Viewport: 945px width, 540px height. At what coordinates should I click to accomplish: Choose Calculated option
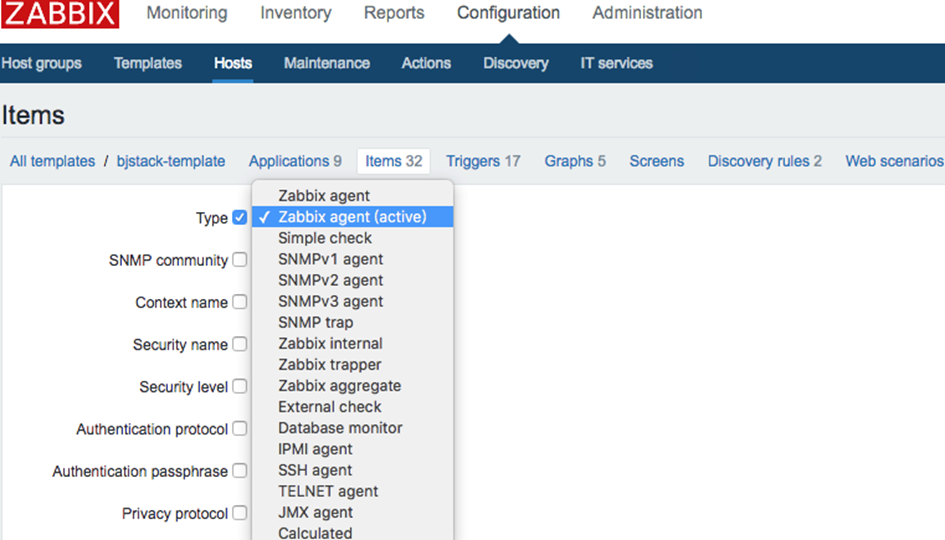pyautogui.click(x=353, y=532)
